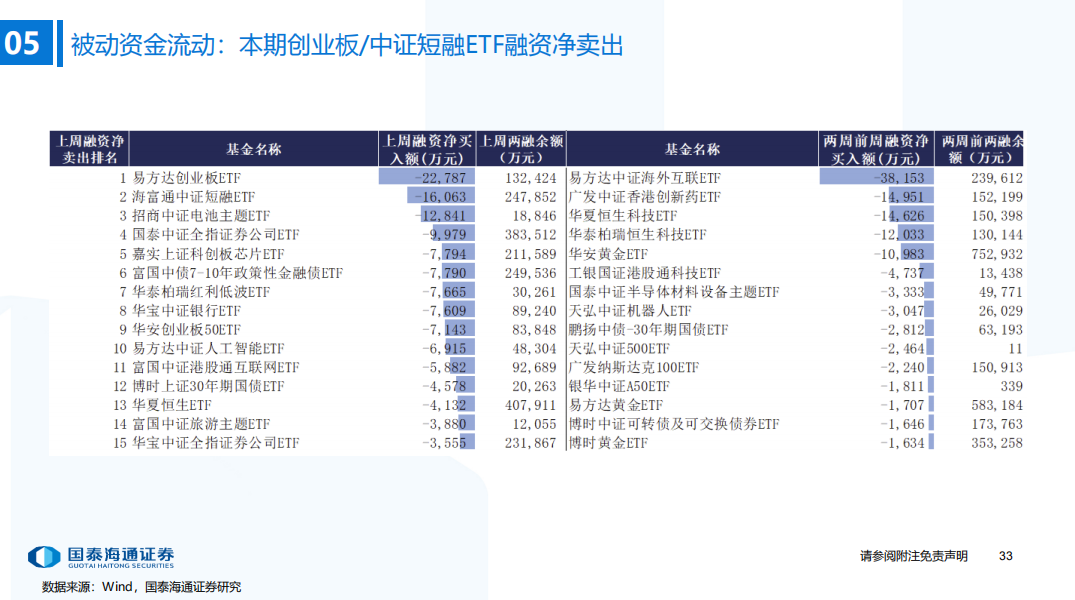Click the '两周前周融资净买入额' header
Image resolution: width=1075 pixels, height=600 pixels.
[875, 149]
